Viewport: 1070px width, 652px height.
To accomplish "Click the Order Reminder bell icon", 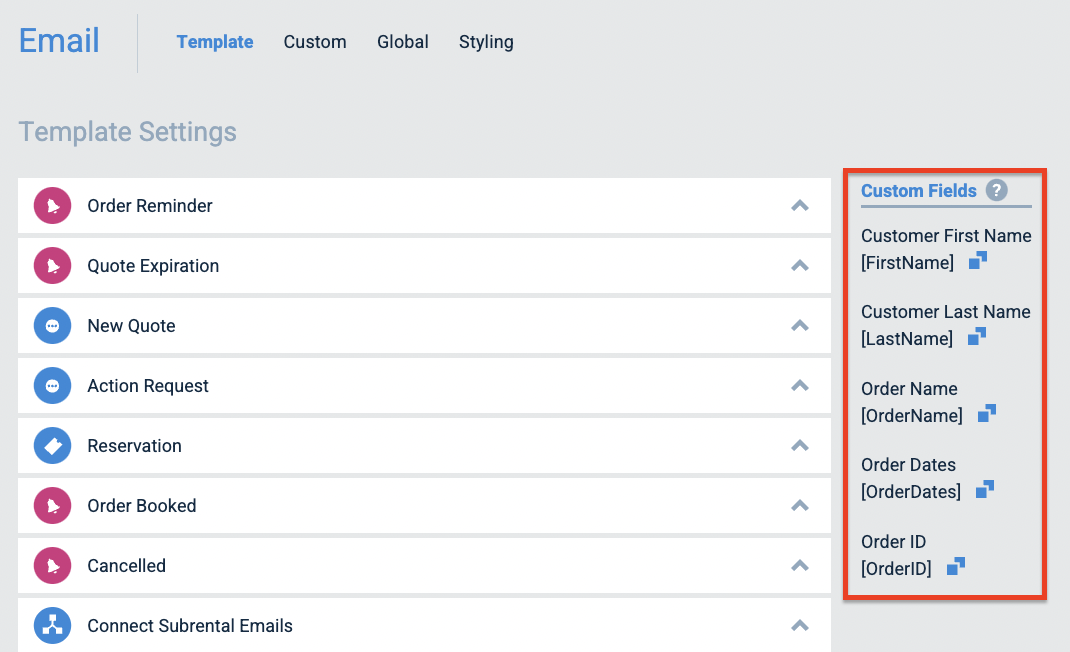I will pyautogui.click(x=53, y=205).
